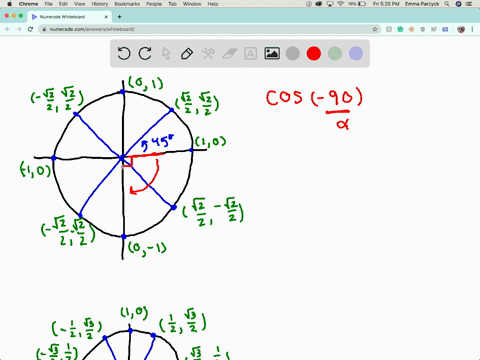The image size is (480, 360).
Task: Choose the green pen color
Action: tap(335, 53)
